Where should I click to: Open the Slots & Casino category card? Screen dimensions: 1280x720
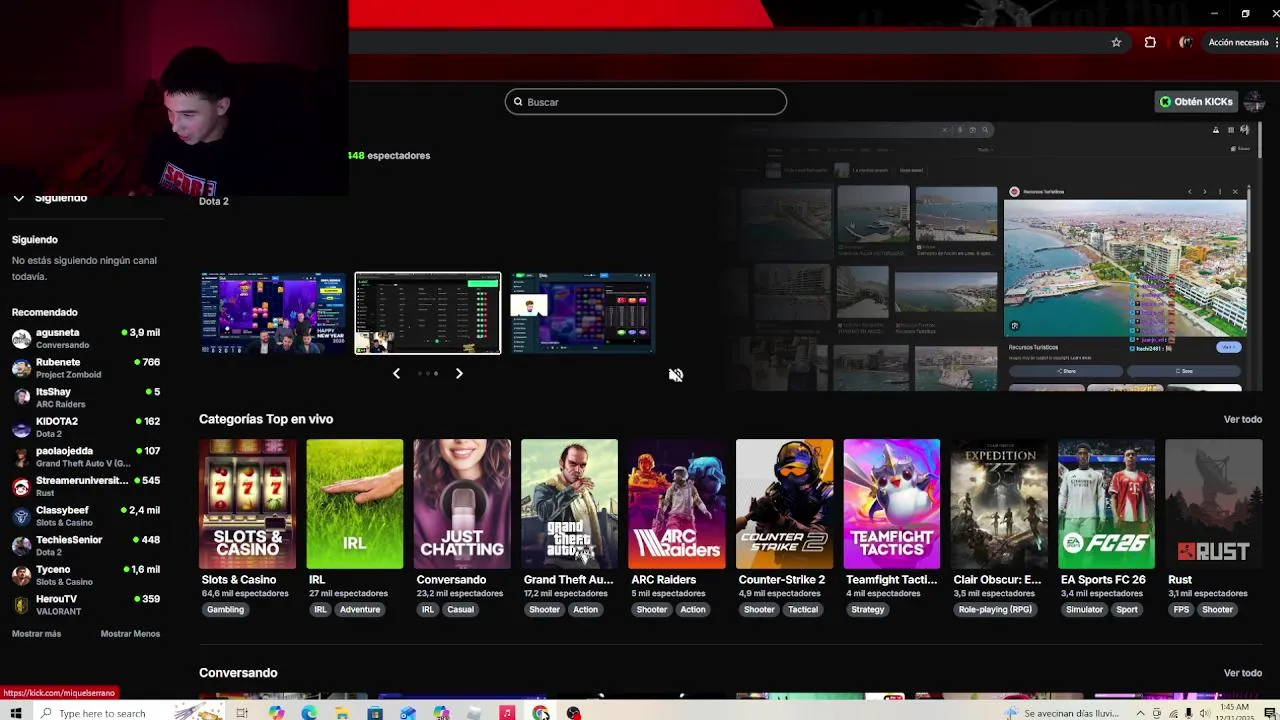coord(247,504)
